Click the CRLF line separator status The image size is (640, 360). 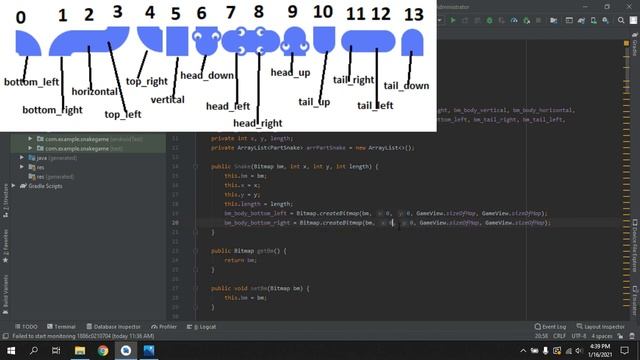coord(559,336)
